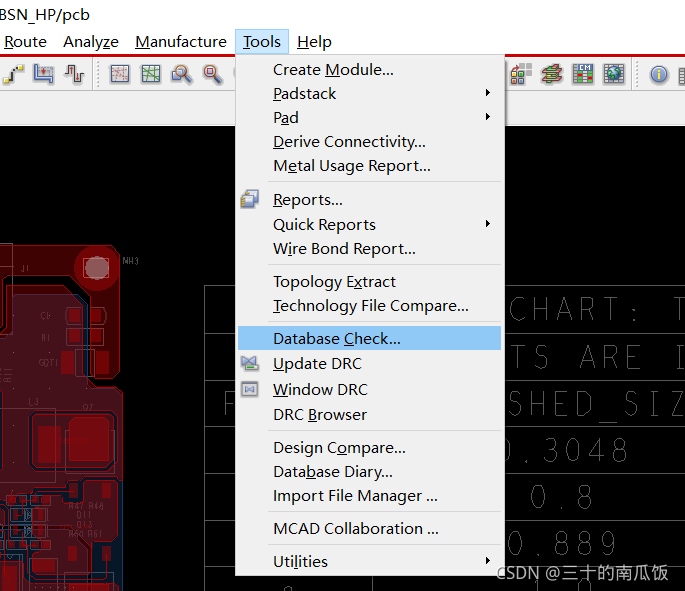Open MCAD Collaboration ... entry
685x591 pixels.
pyautogui.click(x=370, y=529)
